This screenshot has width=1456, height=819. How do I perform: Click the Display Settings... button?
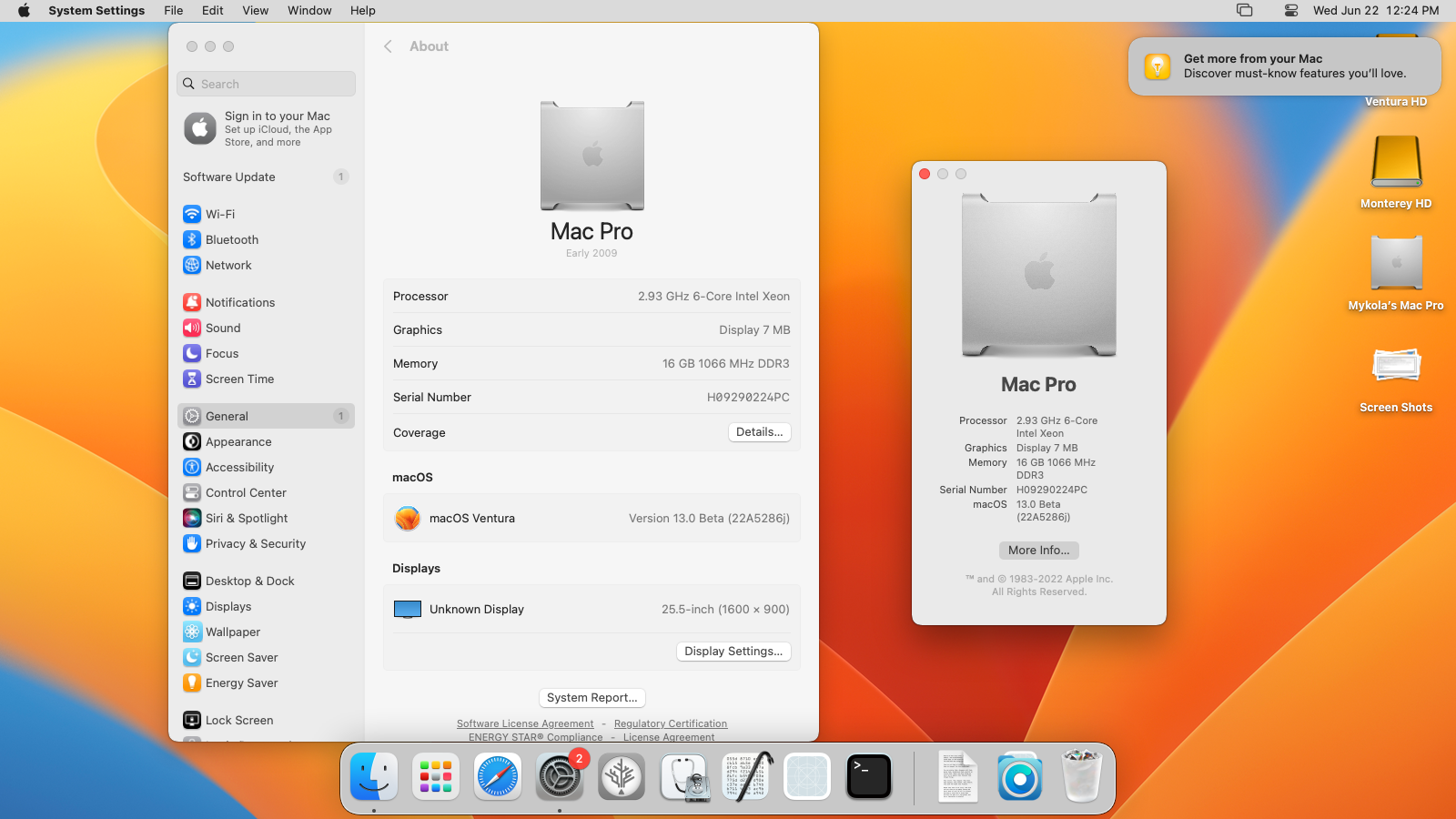(x=733, y=652)
